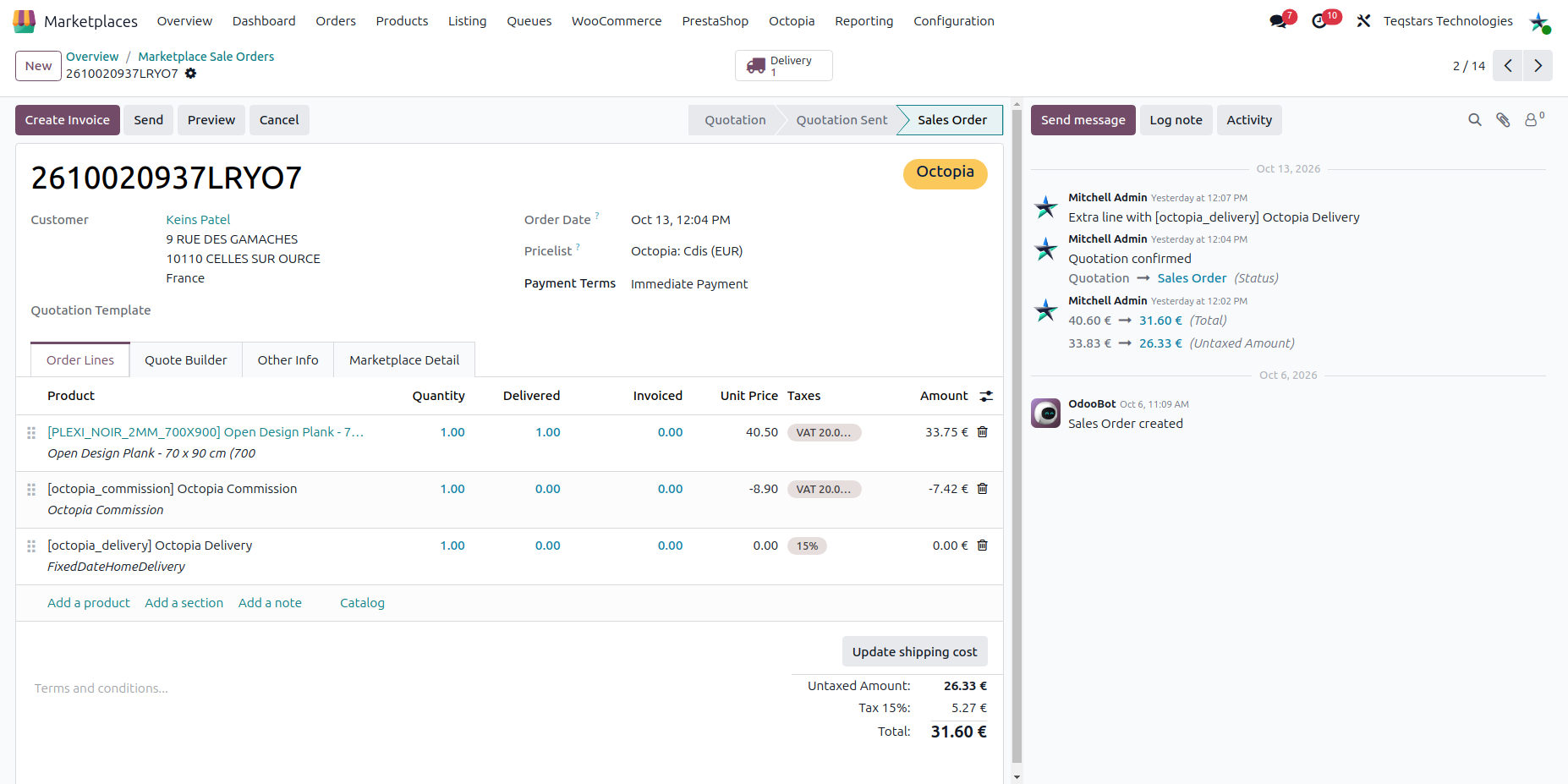Go to the next record arrow
This screenshot has width=1568, height=784.
coord(1538,66)
